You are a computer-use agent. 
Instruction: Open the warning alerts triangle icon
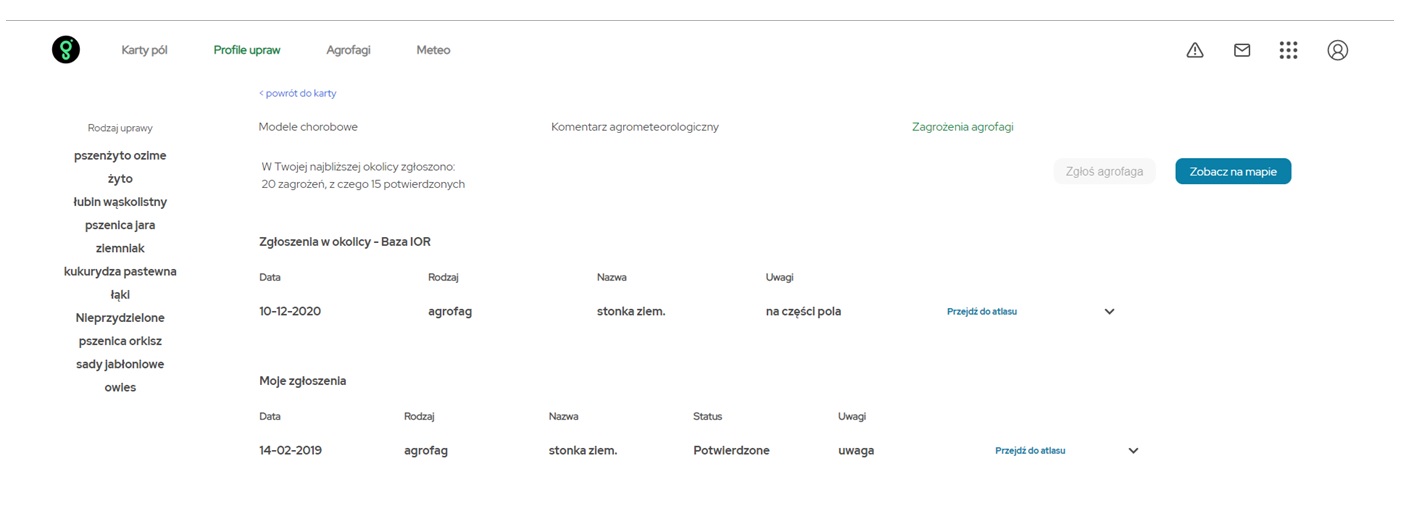coord(1195,50)
